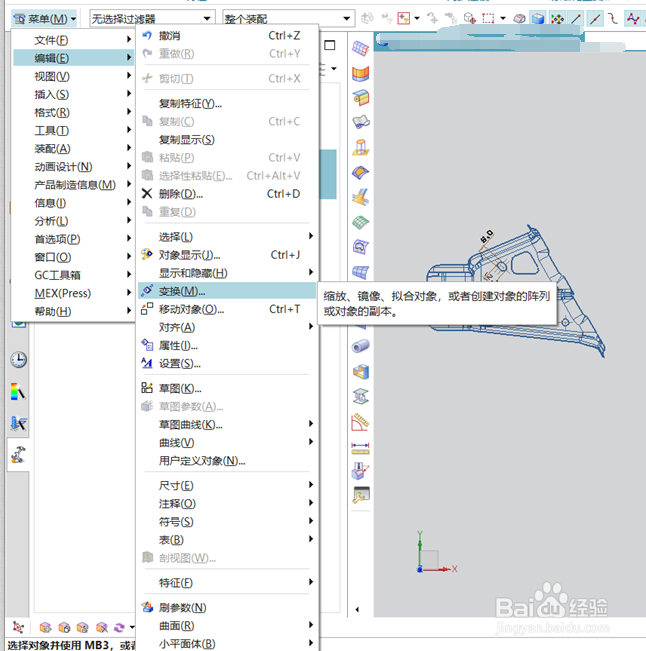Viewport: 646px width, 651px height.
Task: Expand the 特征(F) submenu
Action: pos(227,582)
